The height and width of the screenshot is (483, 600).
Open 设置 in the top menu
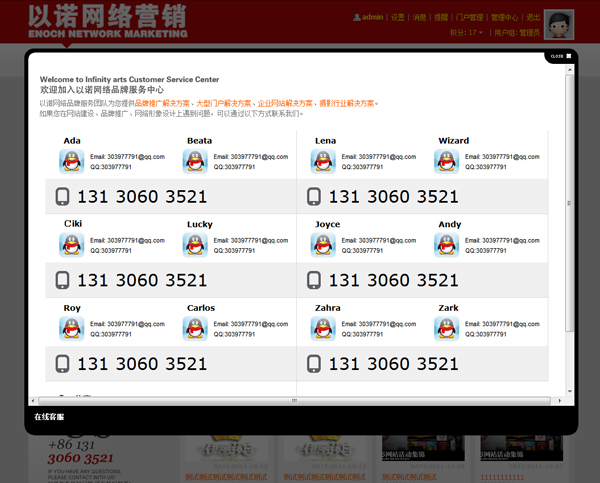(398, 17)
